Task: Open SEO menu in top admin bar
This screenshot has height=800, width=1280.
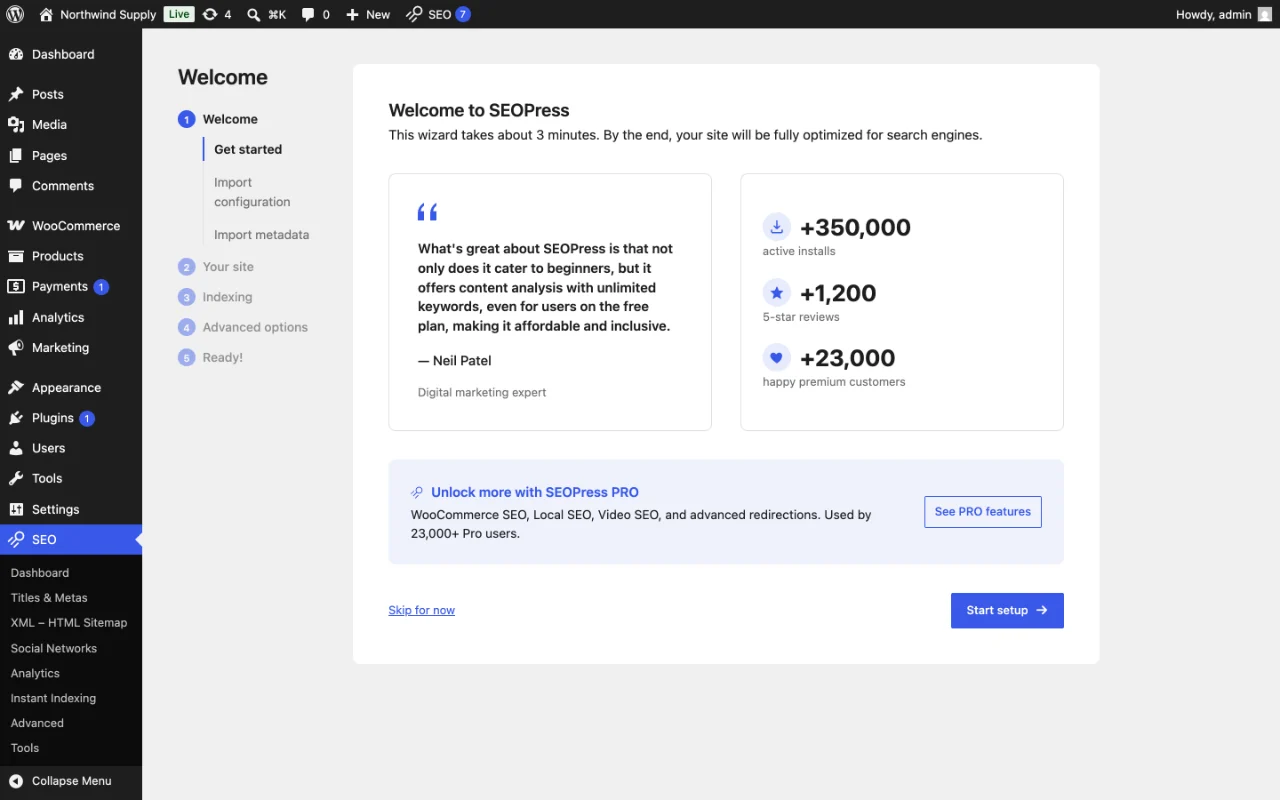Action: click(x=438, y=14)
